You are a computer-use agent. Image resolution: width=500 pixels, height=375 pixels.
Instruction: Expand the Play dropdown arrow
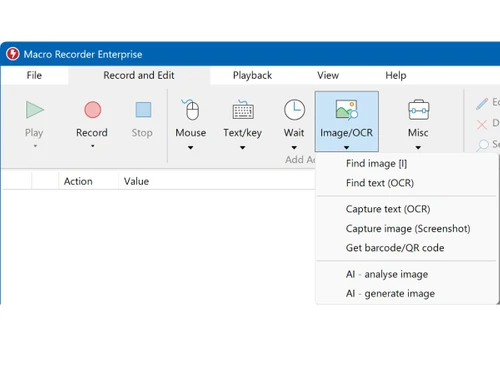click(x=35, y=146)
